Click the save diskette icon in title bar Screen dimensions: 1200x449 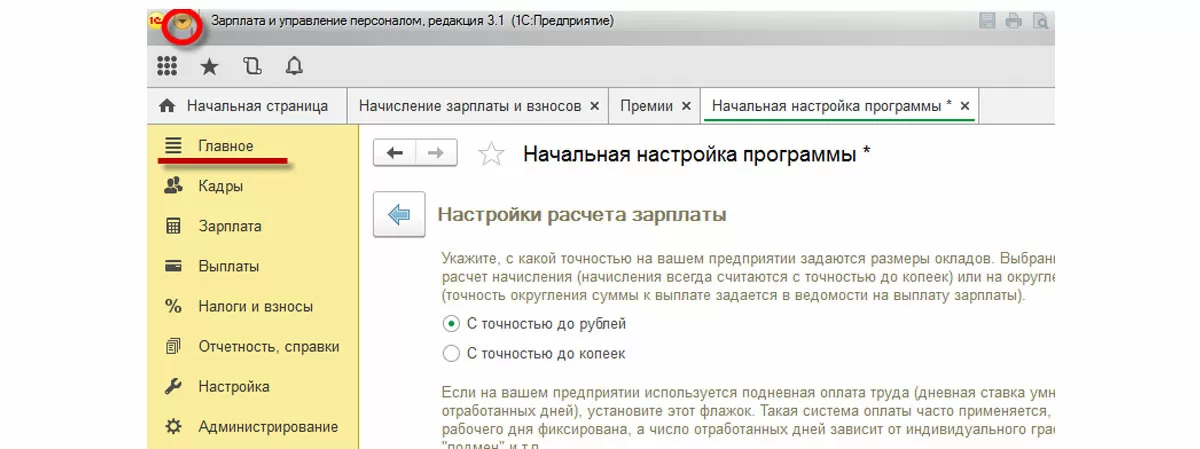pos(987,21)
